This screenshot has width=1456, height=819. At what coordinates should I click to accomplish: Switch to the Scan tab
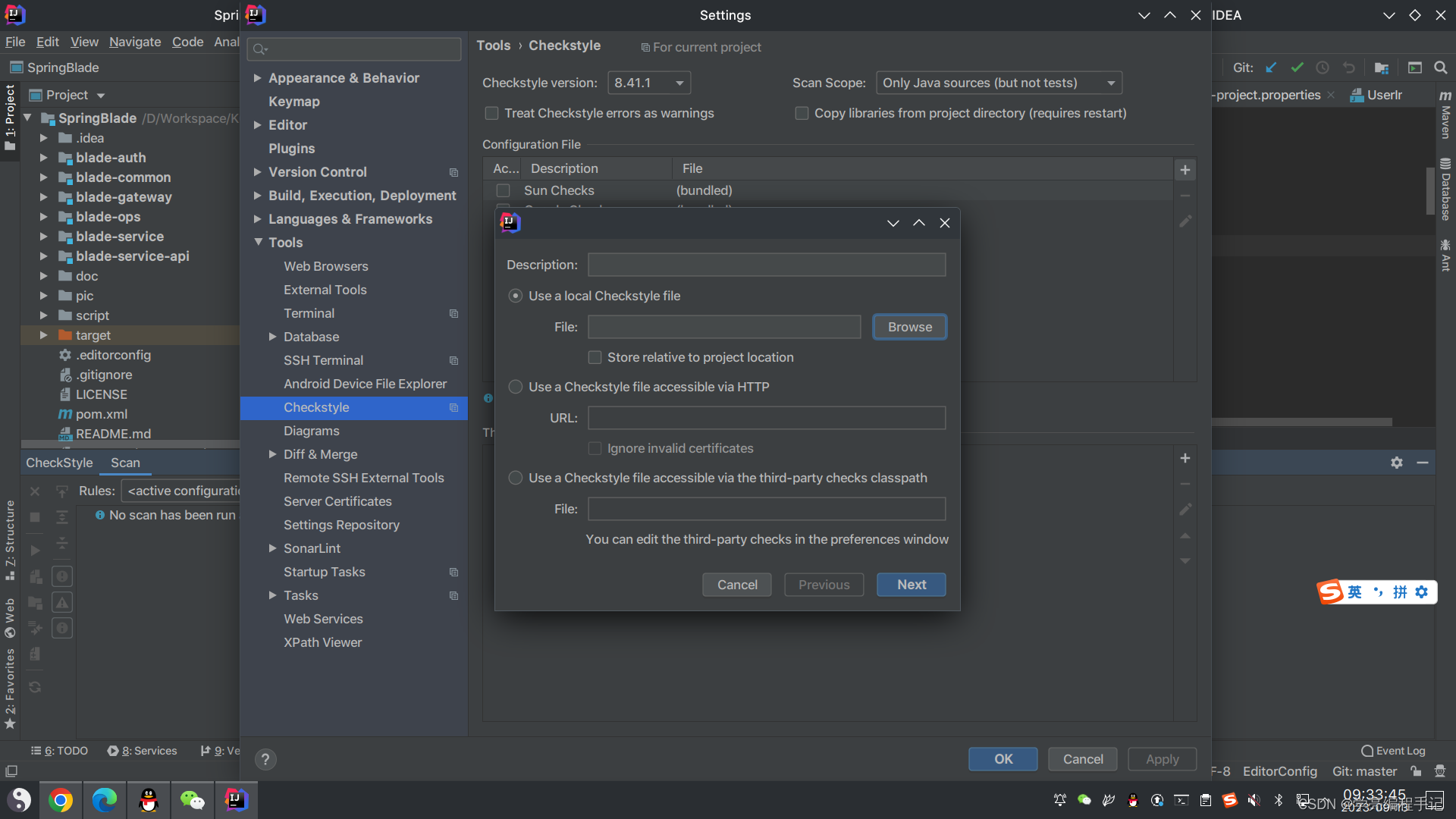coord(125,463)
